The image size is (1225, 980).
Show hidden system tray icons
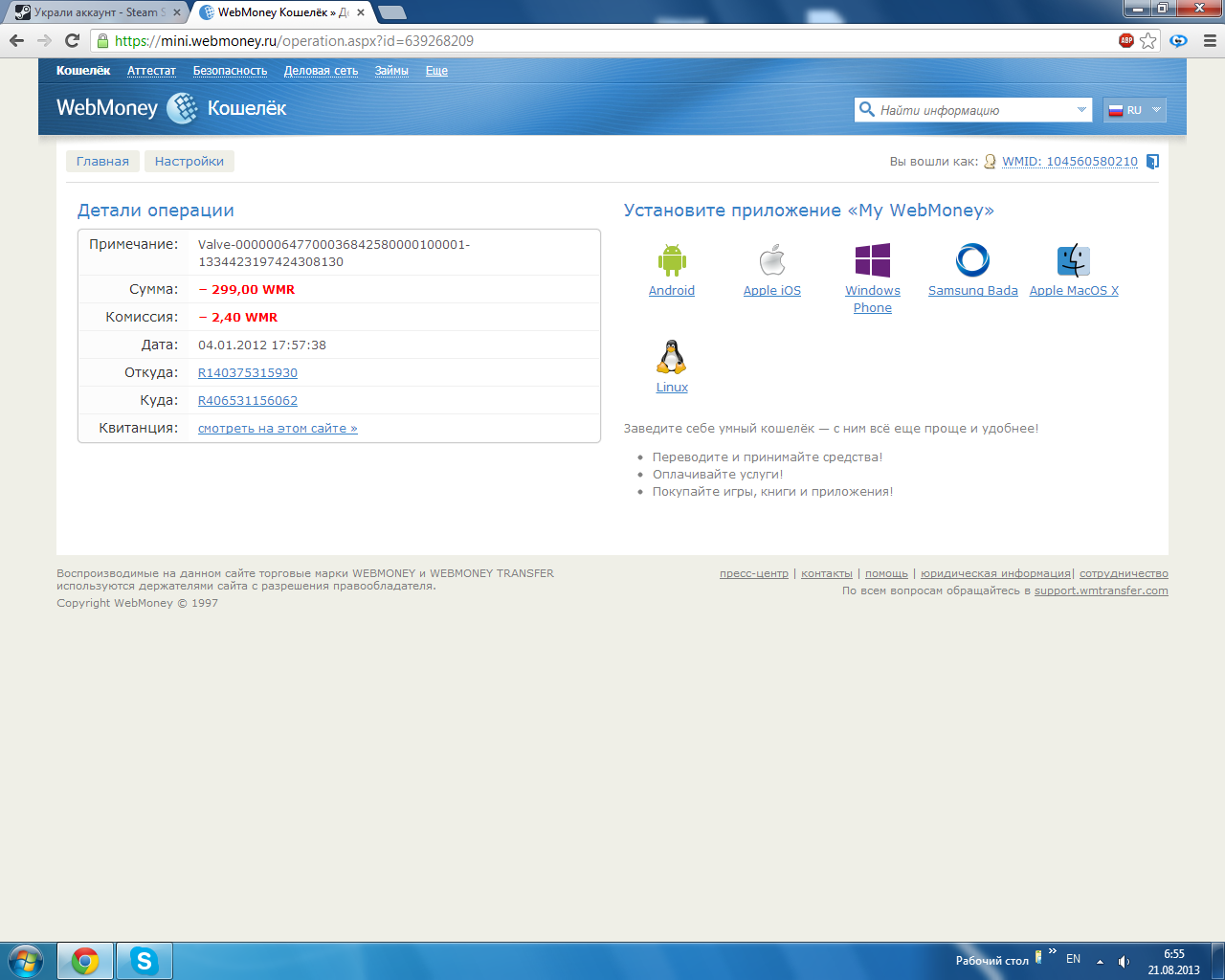point(1100,961)
